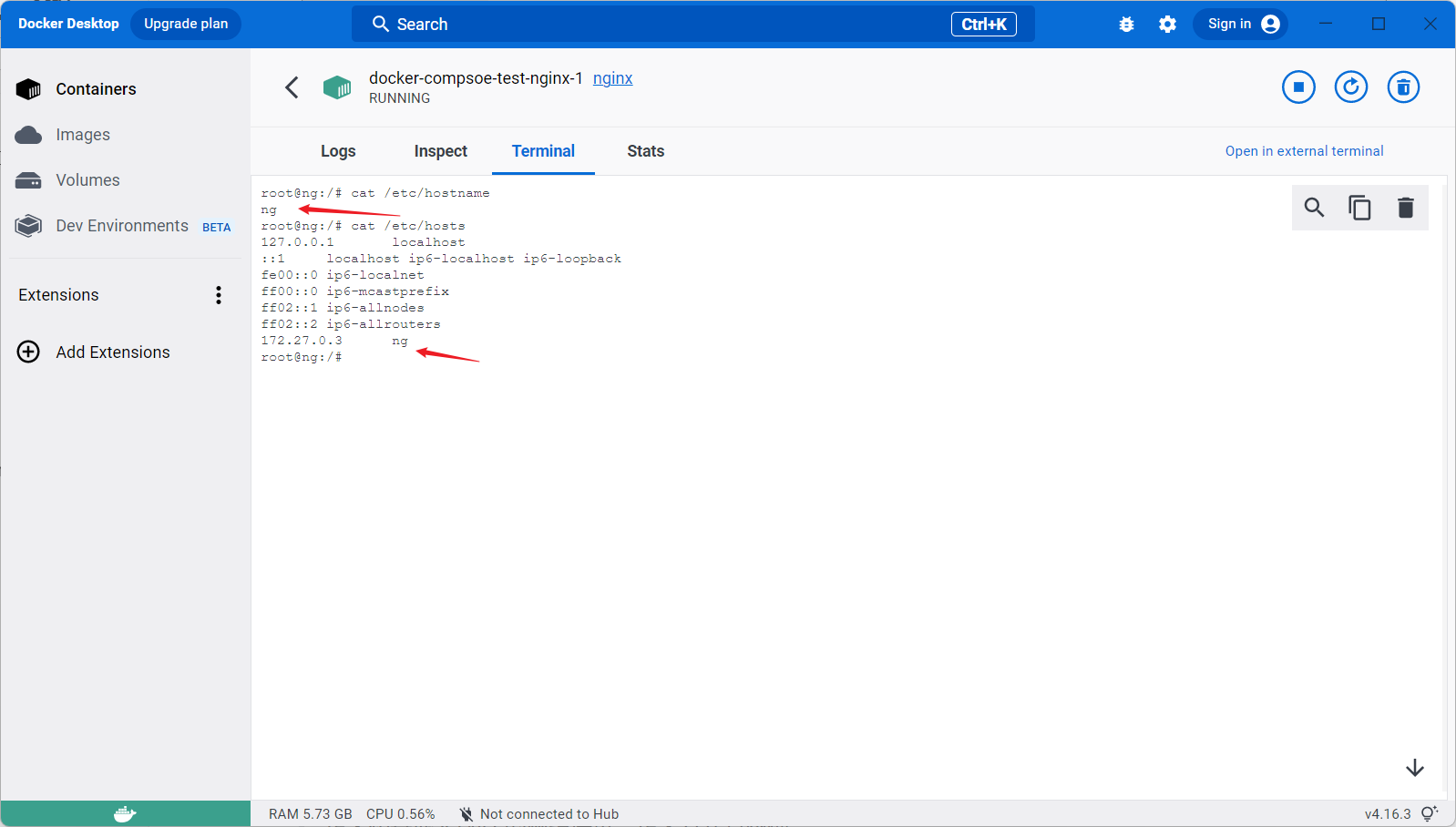
Task: Click the terminal prompt input line
Action: point(302,357)
